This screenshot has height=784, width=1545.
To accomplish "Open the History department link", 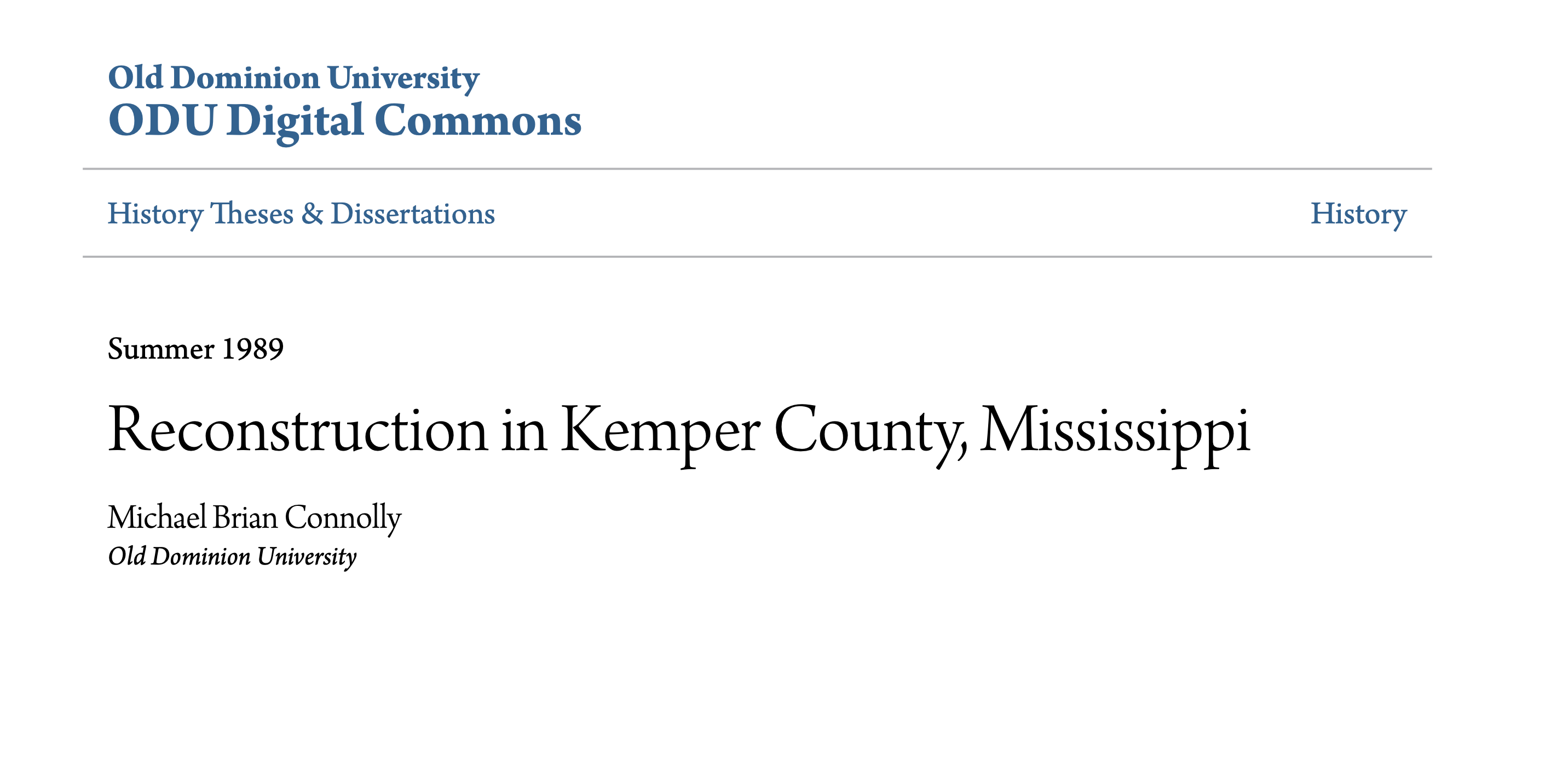I will tap(1358, 214).
